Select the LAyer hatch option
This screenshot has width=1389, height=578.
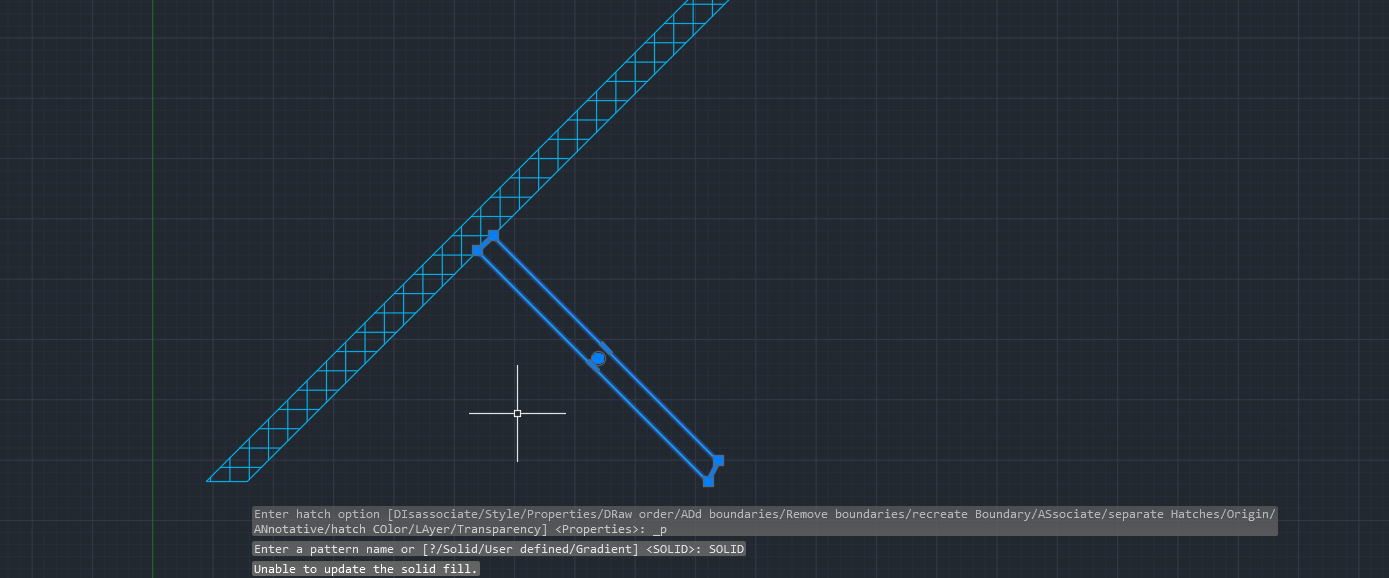pos(432,529)
